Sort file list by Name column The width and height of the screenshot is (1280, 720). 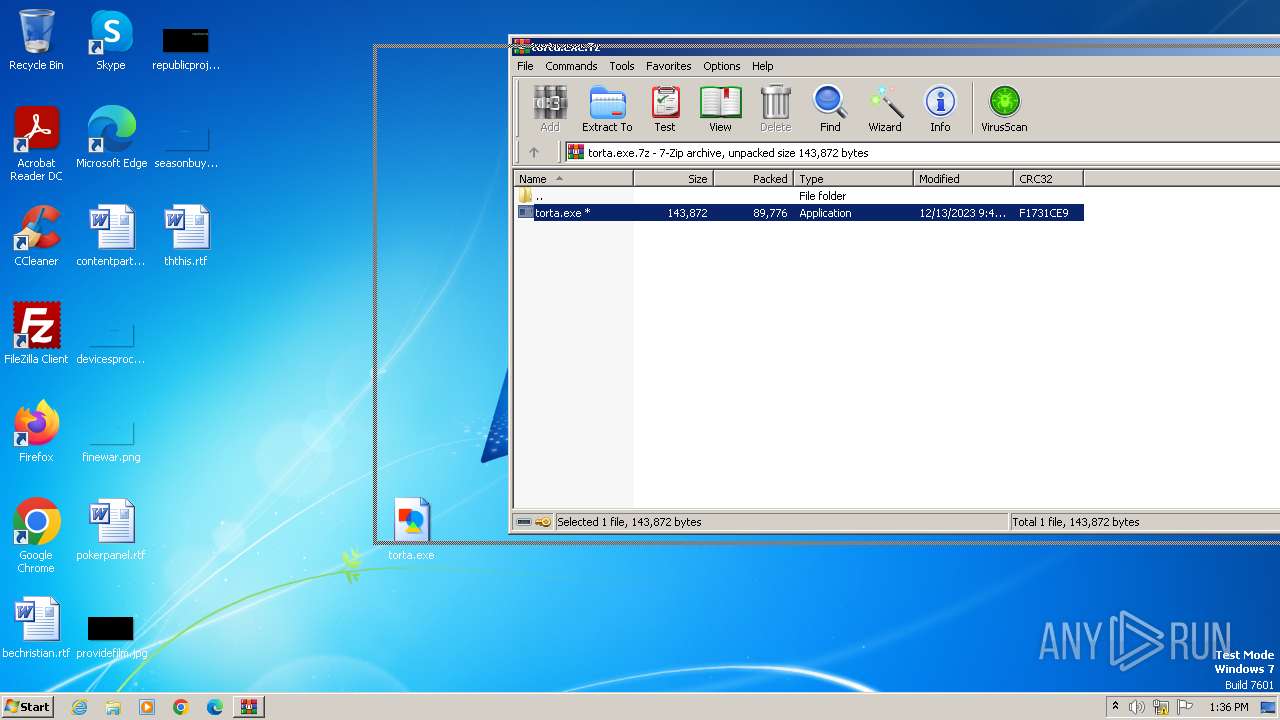point(574,179)
